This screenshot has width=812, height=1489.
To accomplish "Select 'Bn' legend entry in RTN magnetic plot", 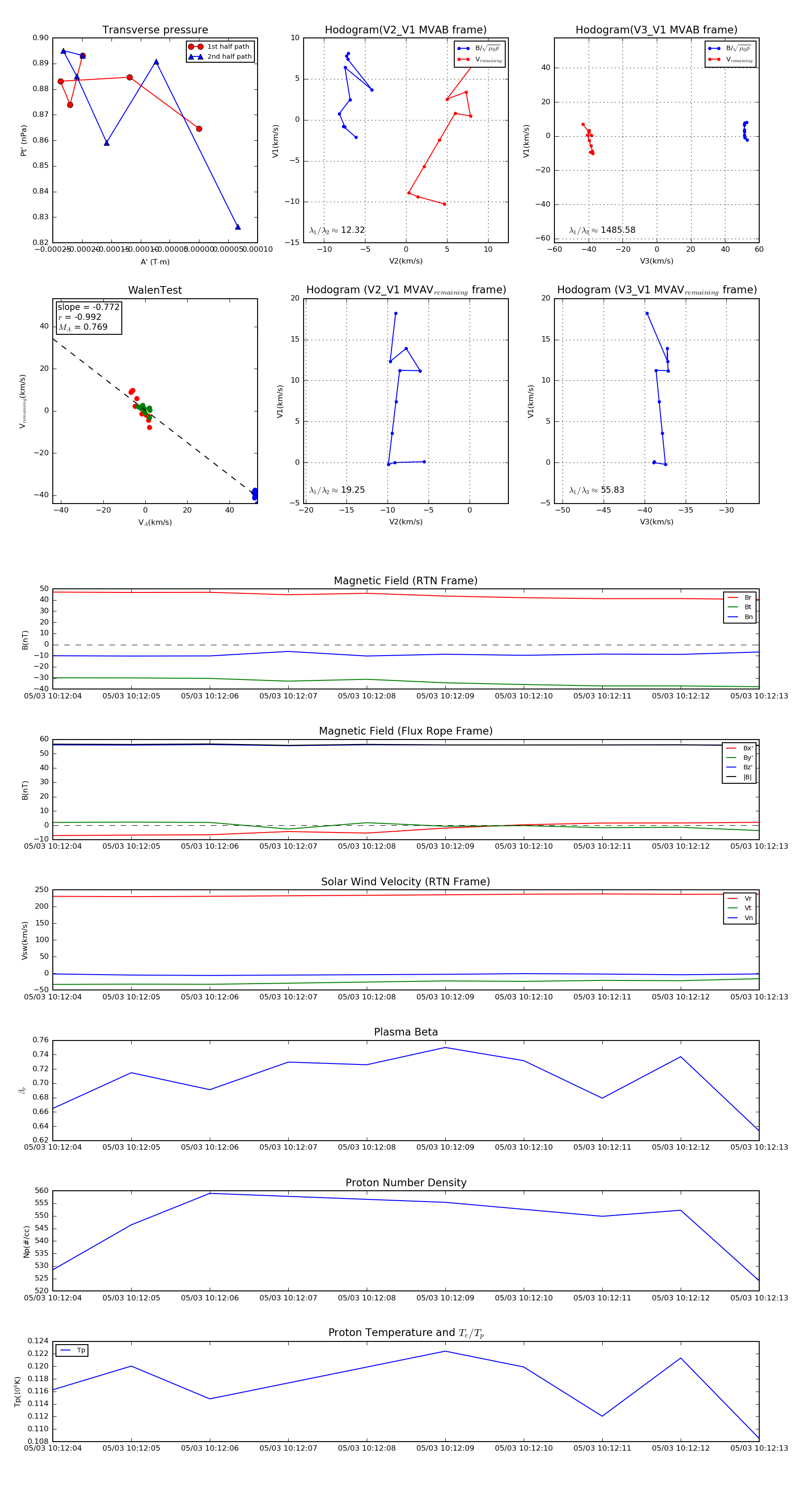I will (x=740, y=617).
